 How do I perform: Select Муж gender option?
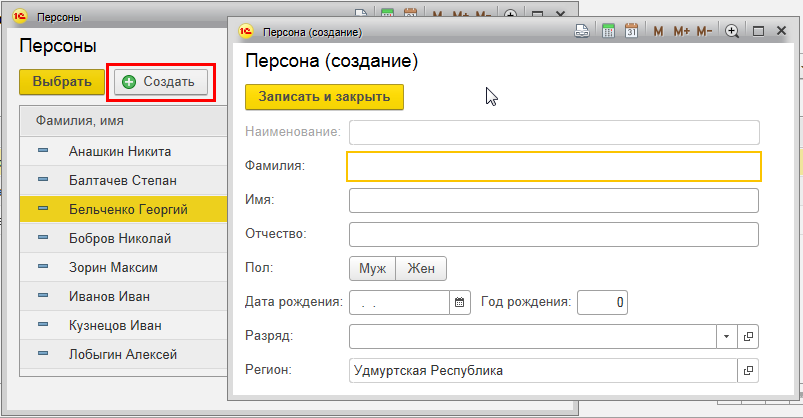[372, 268]
